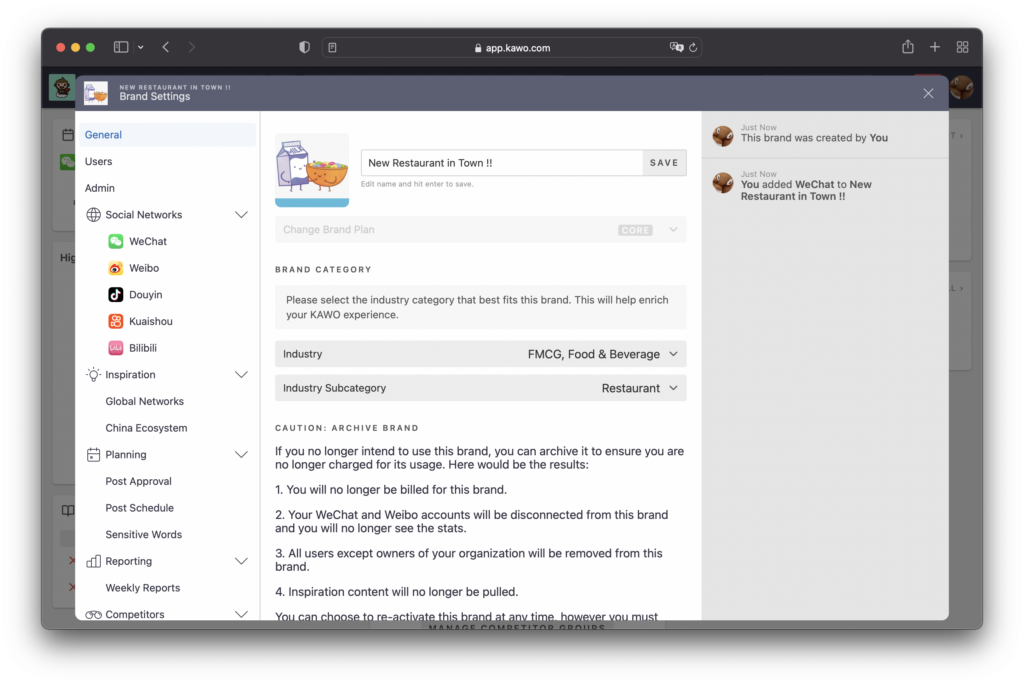Screen dimensions: 1024x684
Task: Click the brand logo thumbnail image
Action: coord(312,170)
